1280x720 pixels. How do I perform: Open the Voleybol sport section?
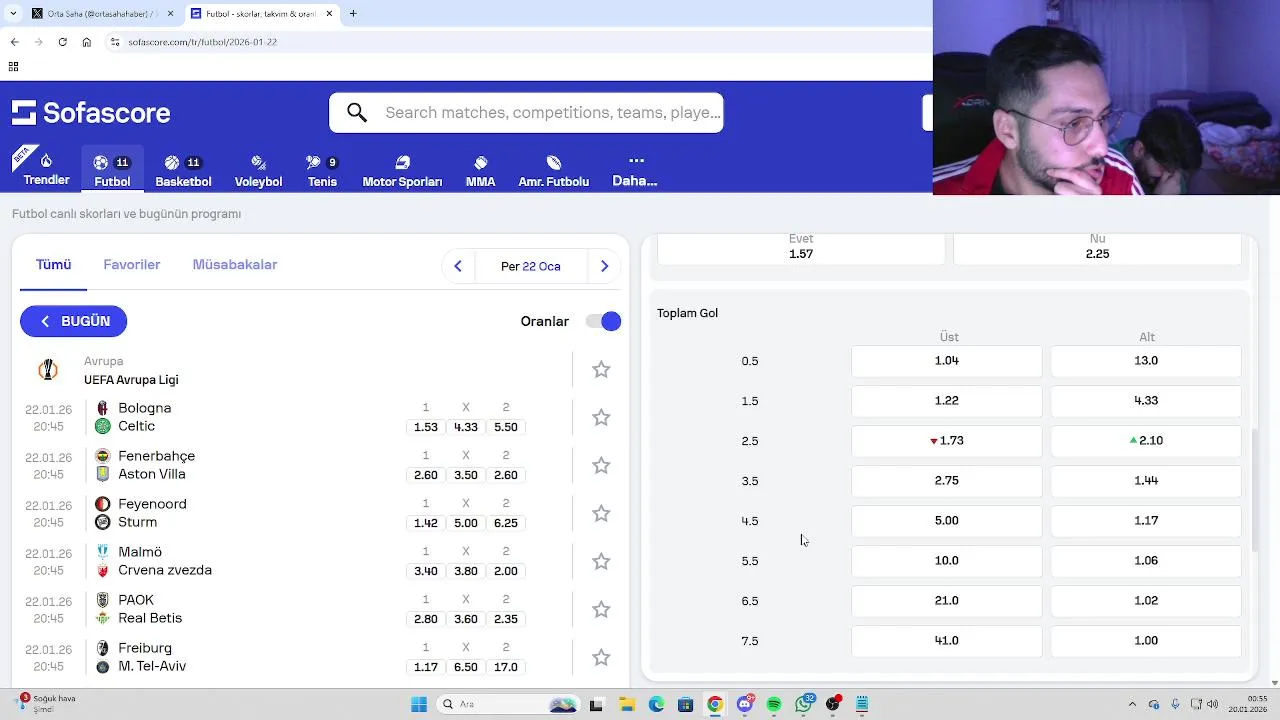tap(258, 171)
